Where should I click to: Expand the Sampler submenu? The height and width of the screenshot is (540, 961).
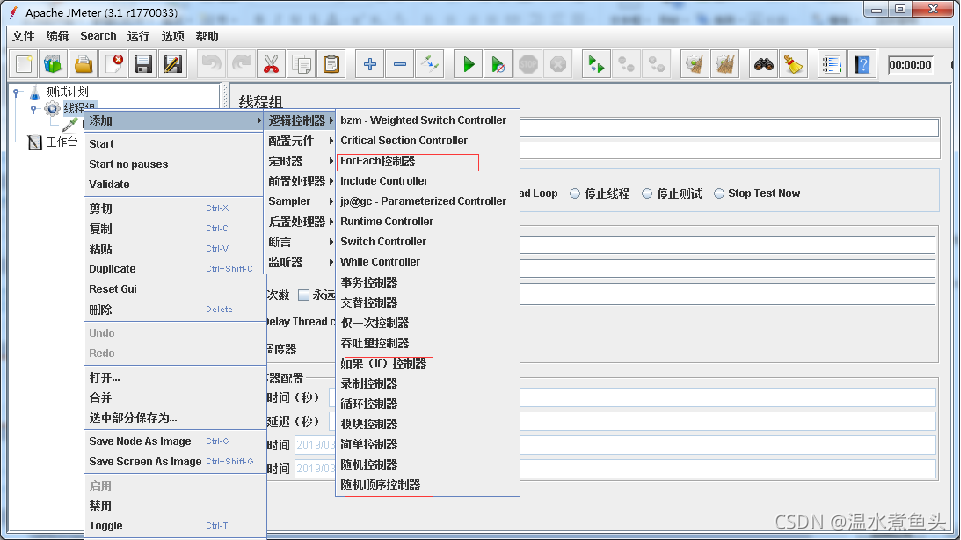(x=300, y=201)
